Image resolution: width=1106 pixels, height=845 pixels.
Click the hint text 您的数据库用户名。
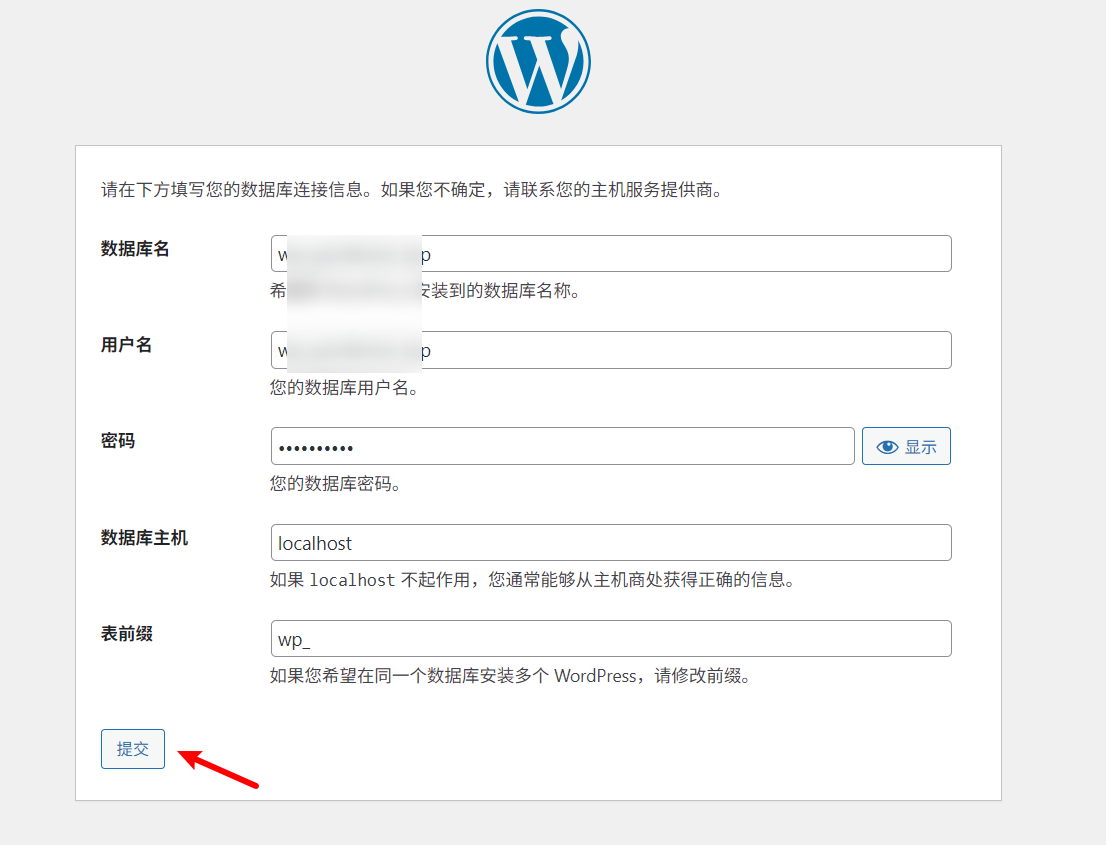click(345, 387)
